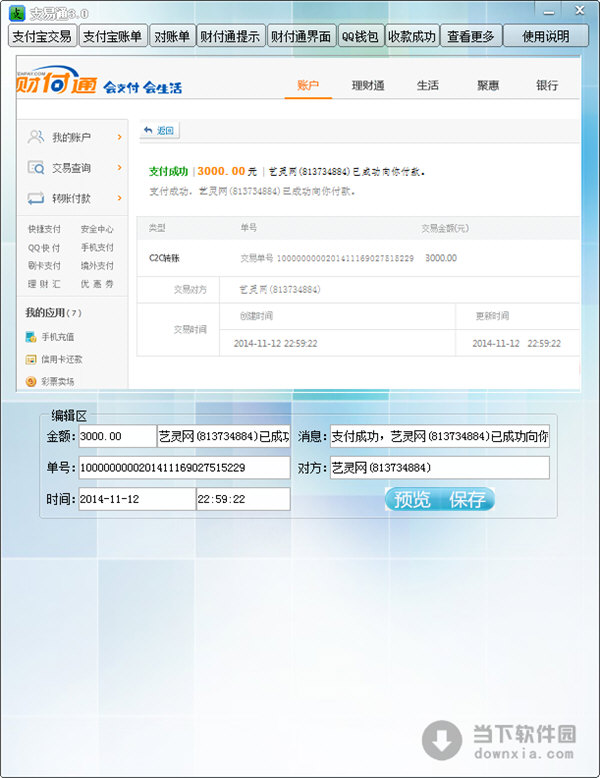The height and width of the screenshot is (778, 600).
Task: Click the 金额 amount input field
Action: pos(116,437)
